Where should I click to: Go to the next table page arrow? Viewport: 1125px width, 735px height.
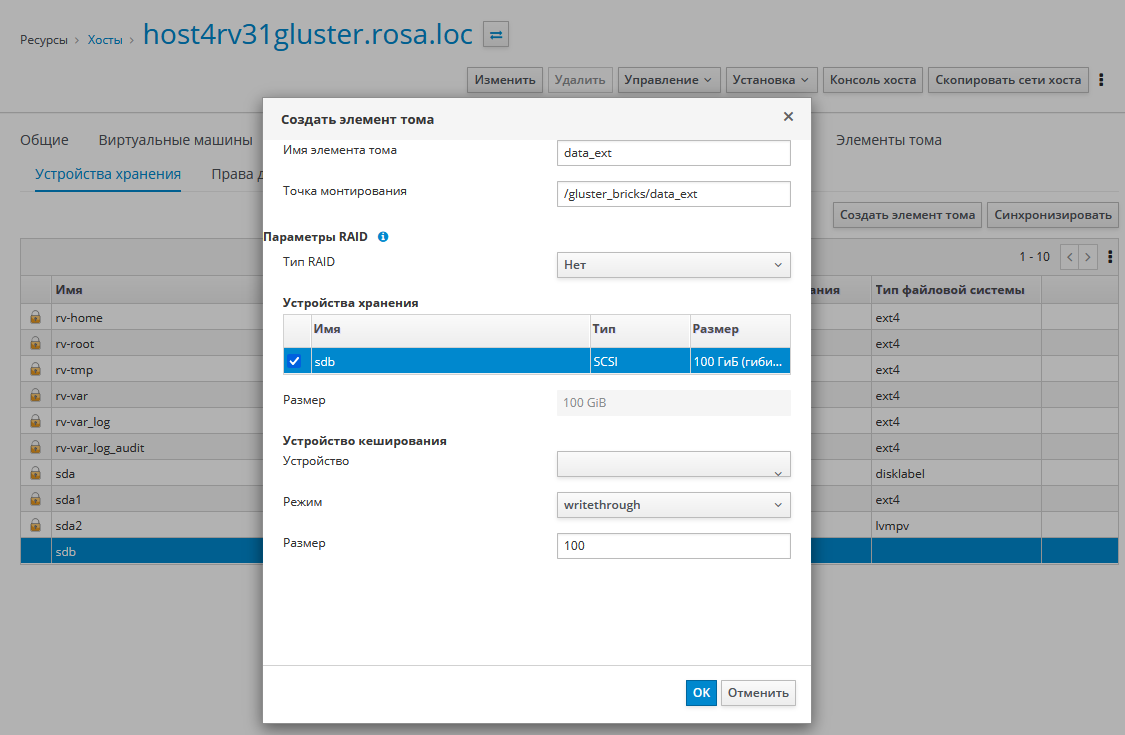1088,257
